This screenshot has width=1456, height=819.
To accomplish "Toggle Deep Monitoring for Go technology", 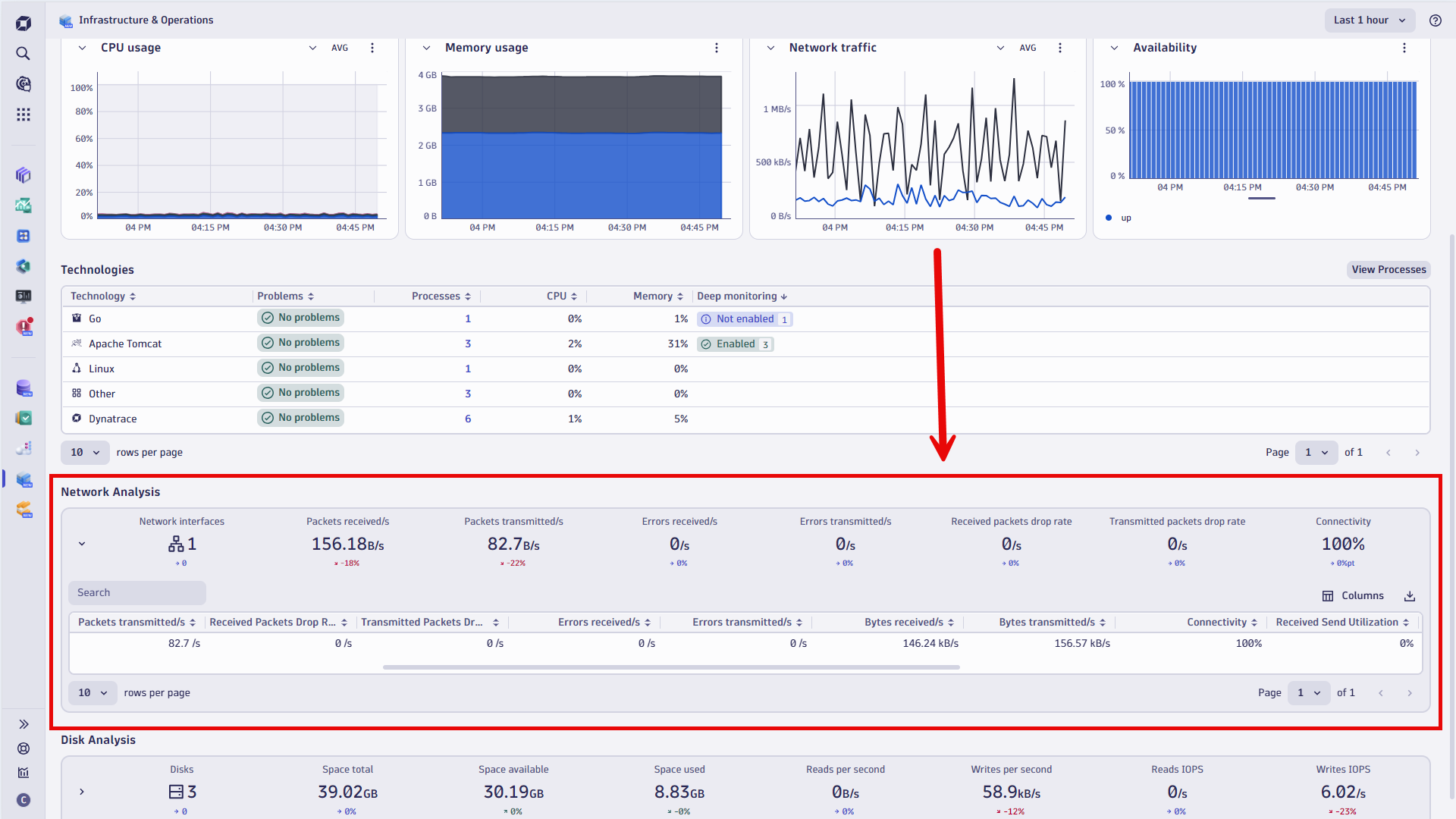I will tap(744, 318).
